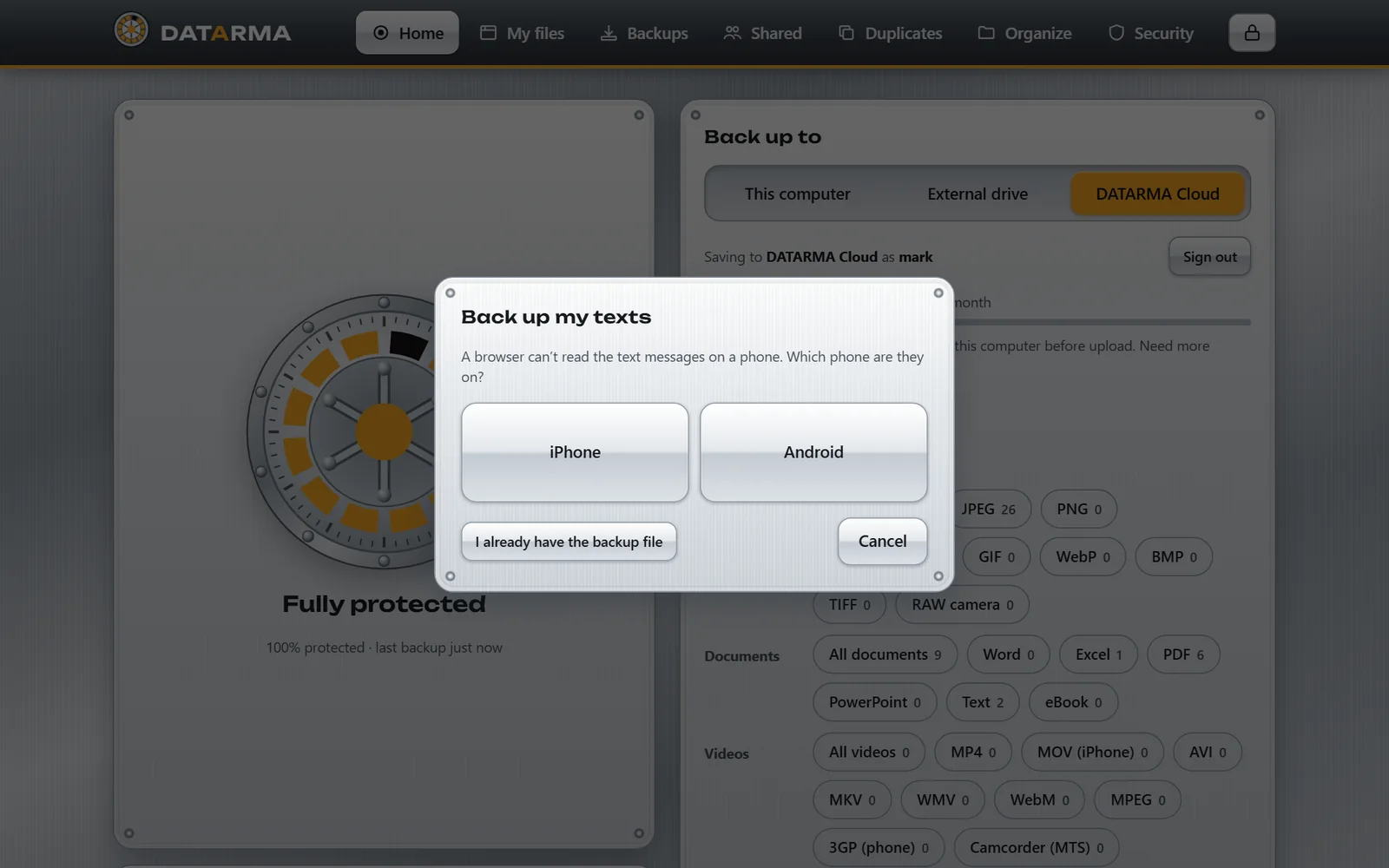The height and width of the screenshot is (868, 1389).
Task: Open the Organize tab
Action: point(1024,33)
